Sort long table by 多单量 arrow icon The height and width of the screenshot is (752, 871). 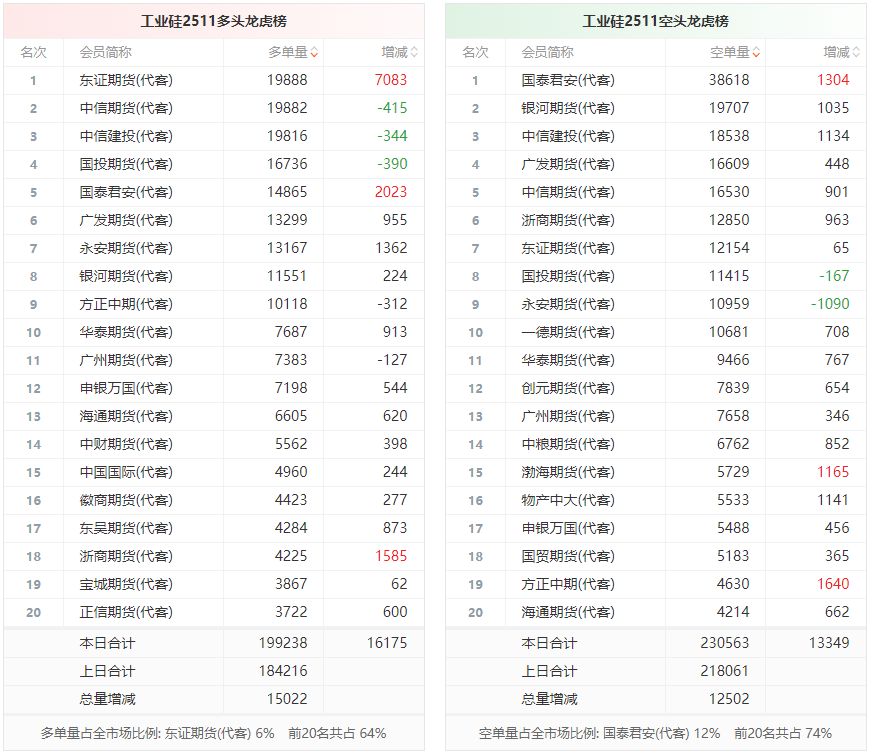coord(314,53)
